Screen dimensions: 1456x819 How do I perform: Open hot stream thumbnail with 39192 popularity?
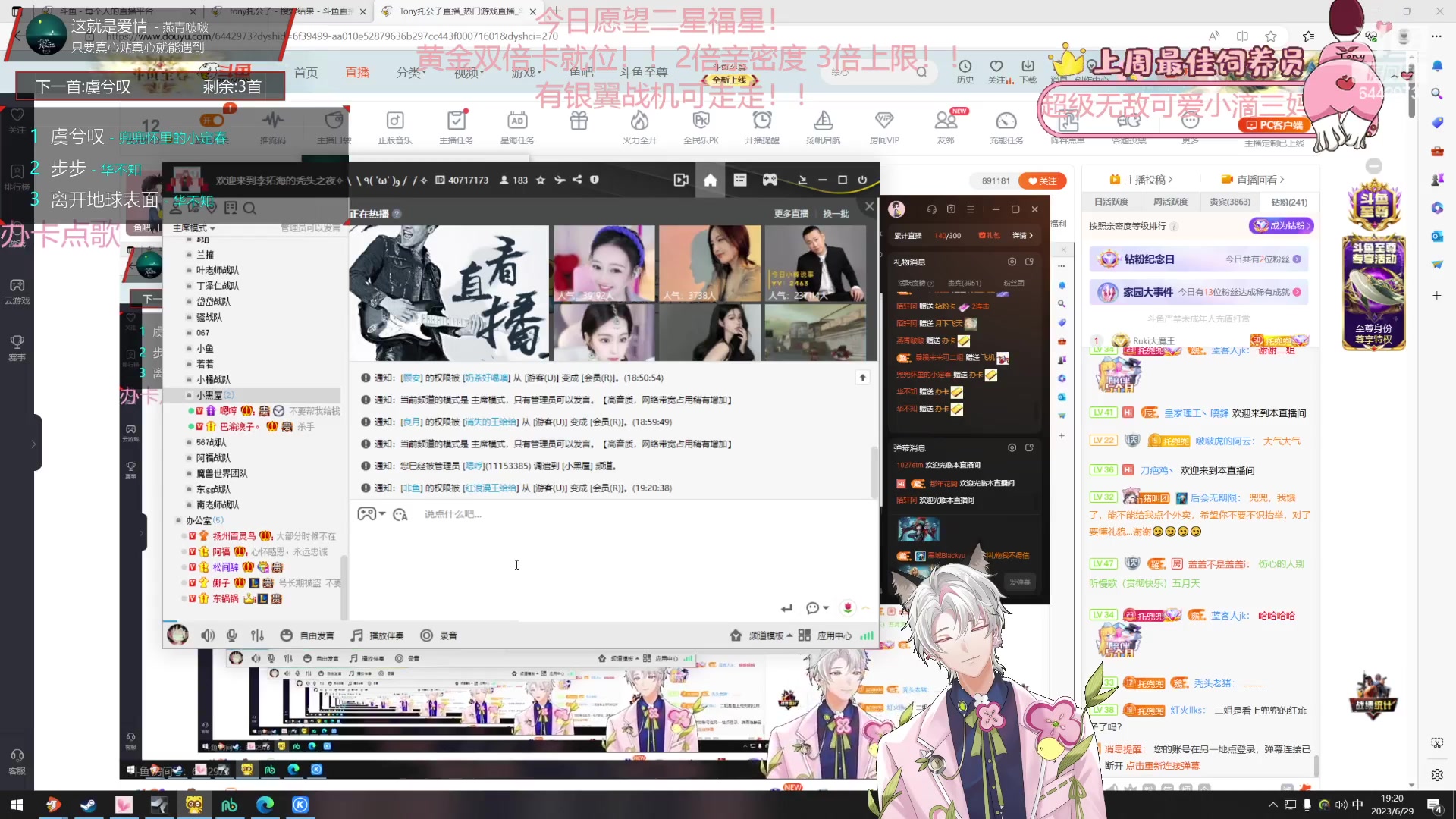(604, 263)
